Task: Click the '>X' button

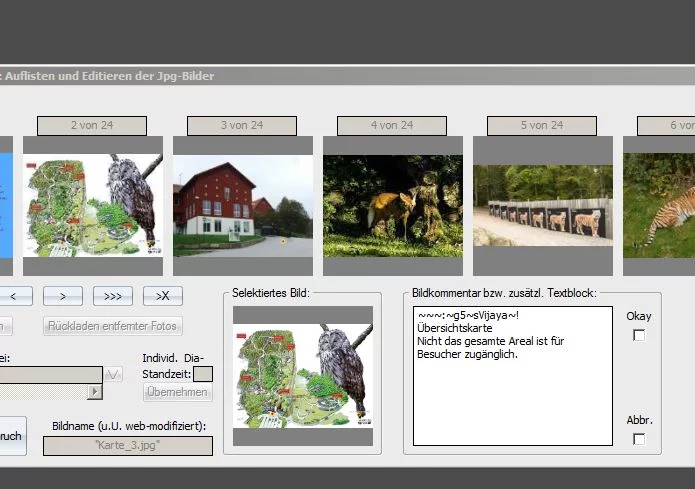Action: tap(163, 296)
